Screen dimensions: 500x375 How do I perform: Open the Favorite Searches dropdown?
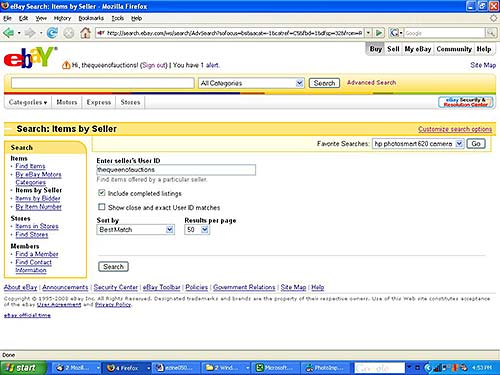418,144
